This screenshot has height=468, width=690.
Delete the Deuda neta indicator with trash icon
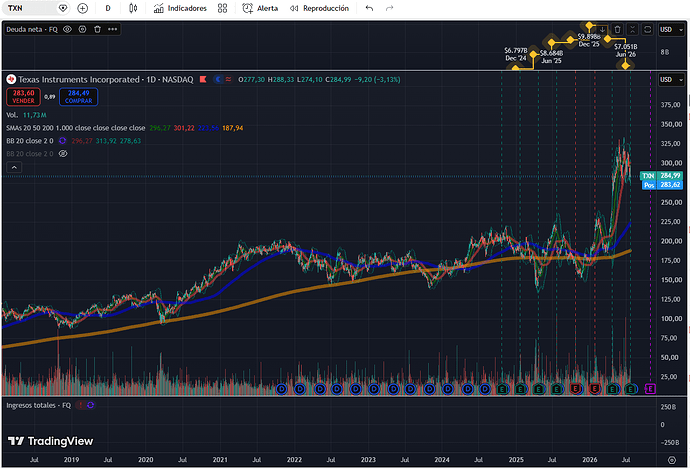click(97, 29)
